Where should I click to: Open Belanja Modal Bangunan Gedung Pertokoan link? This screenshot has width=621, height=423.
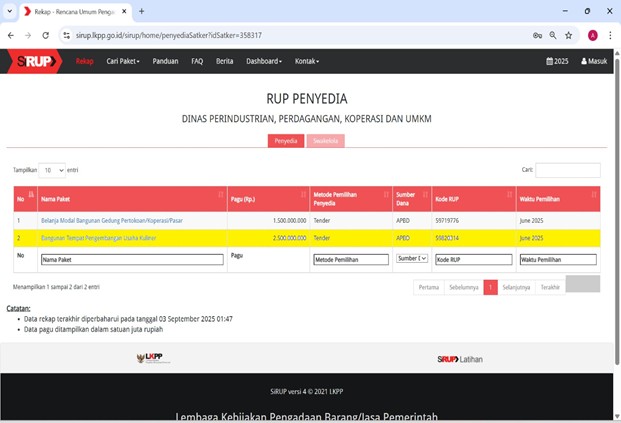coord(111,220)
